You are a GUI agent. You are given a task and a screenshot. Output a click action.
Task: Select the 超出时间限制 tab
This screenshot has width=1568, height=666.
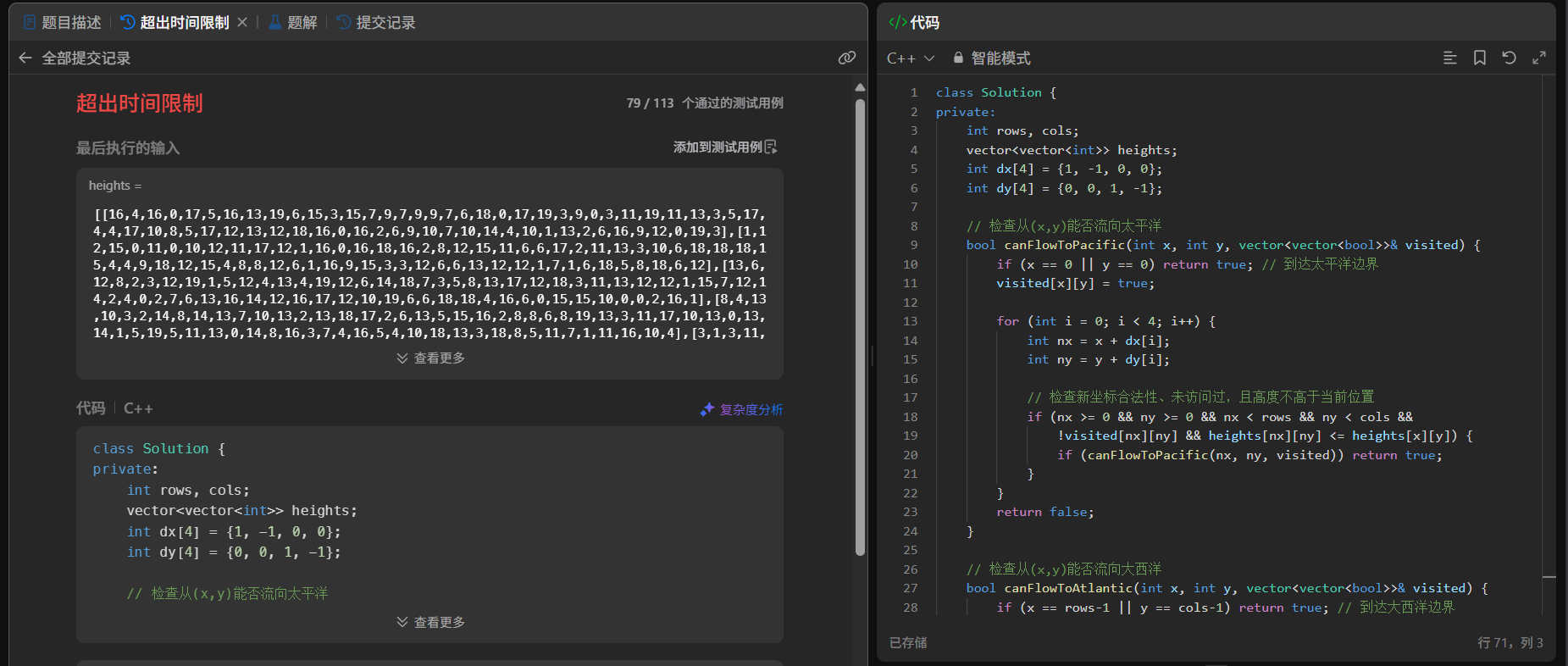tap(175, 22)
